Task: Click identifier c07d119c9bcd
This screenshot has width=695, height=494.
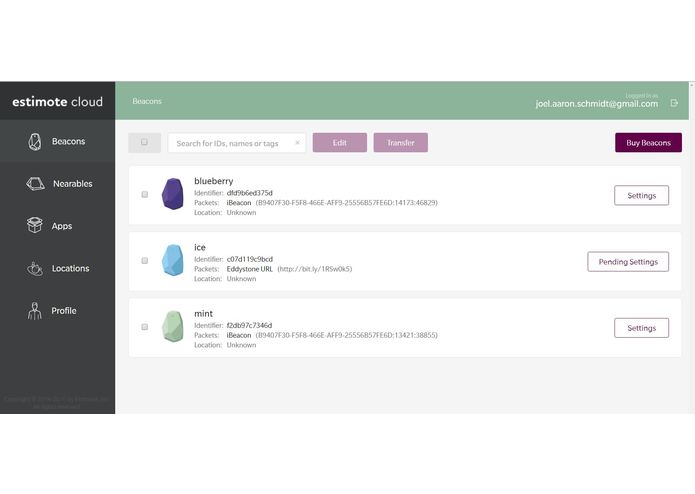Action: click(250, 259)
